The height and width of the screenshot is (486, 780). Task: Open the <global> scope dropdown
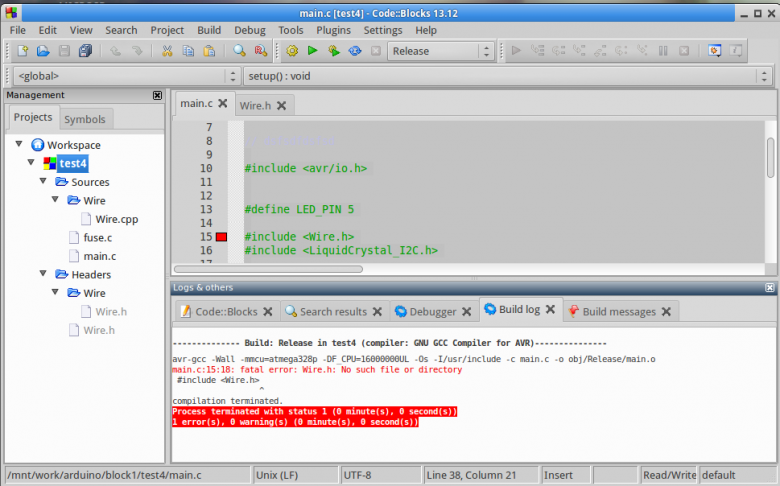click(x=126, y=76)
